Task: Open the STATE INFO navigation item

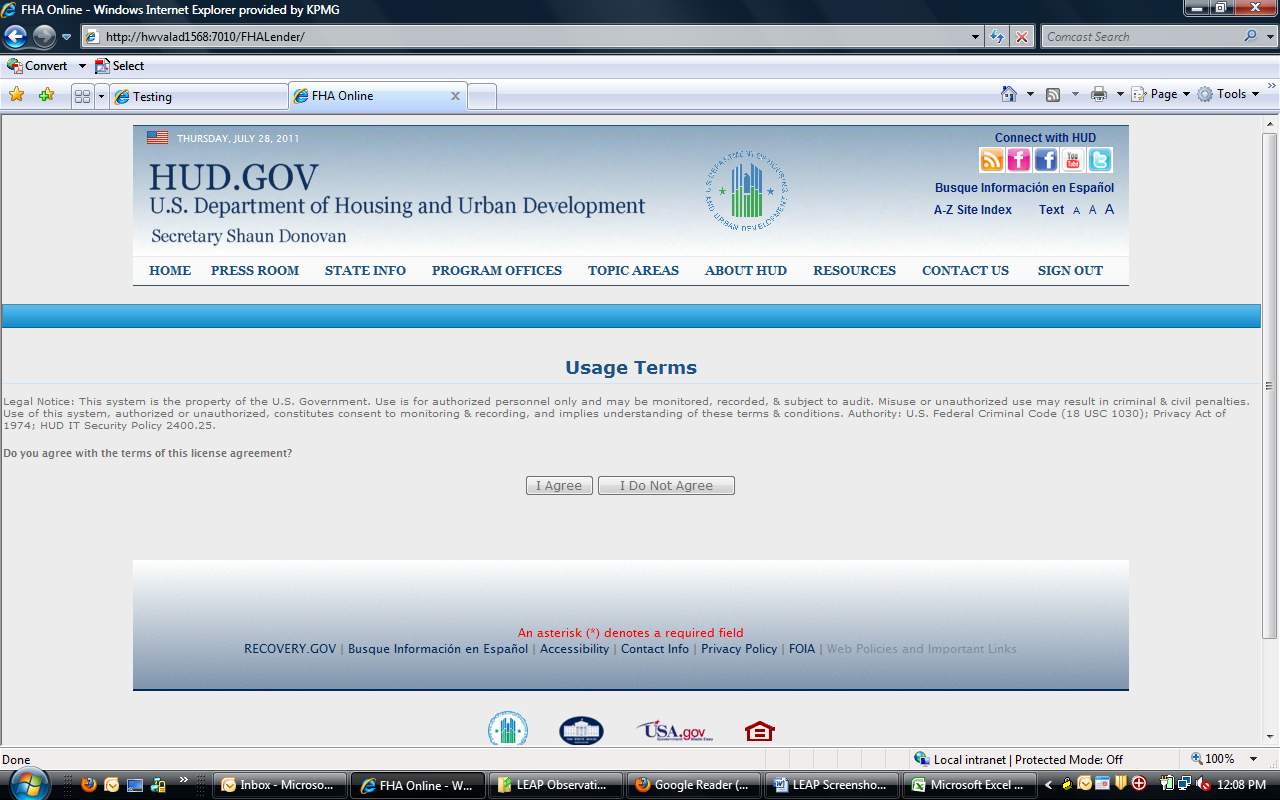Action: click(365, 270)
